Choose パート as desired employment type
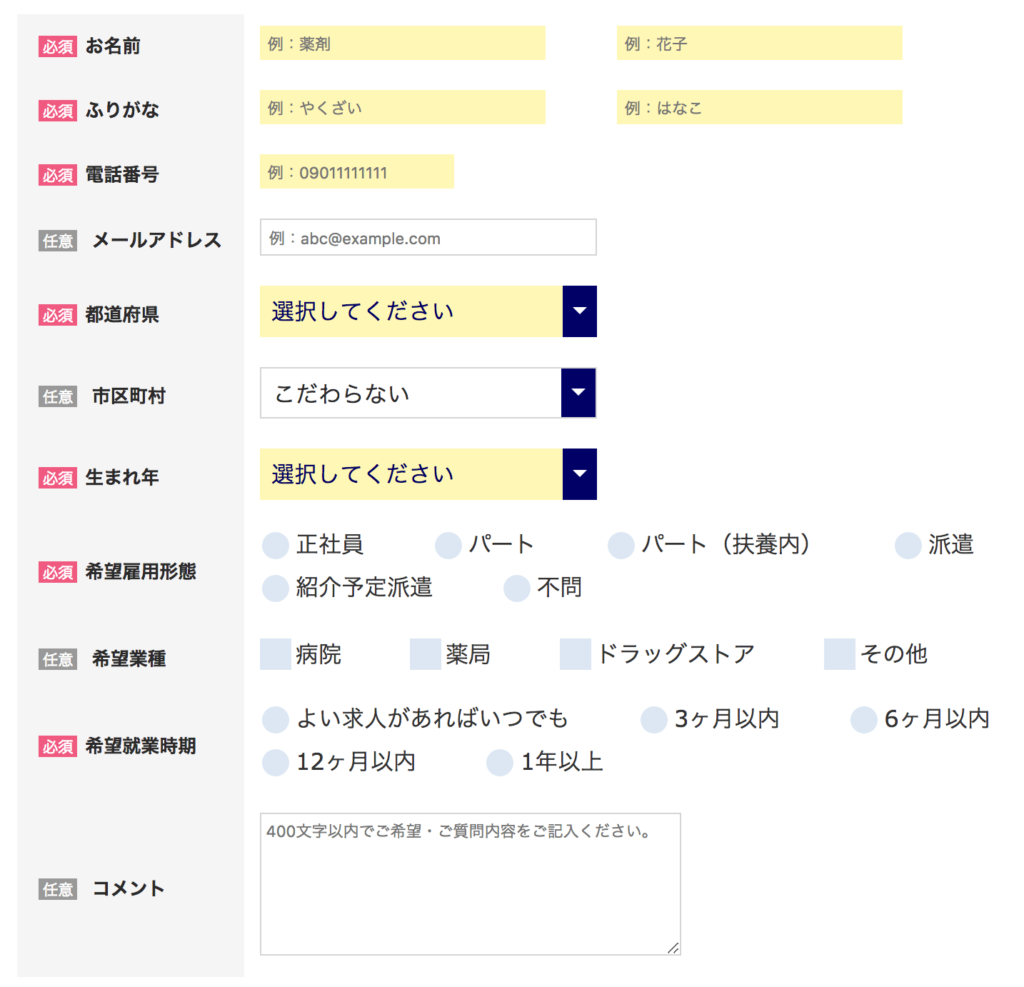 click(447, 545)
